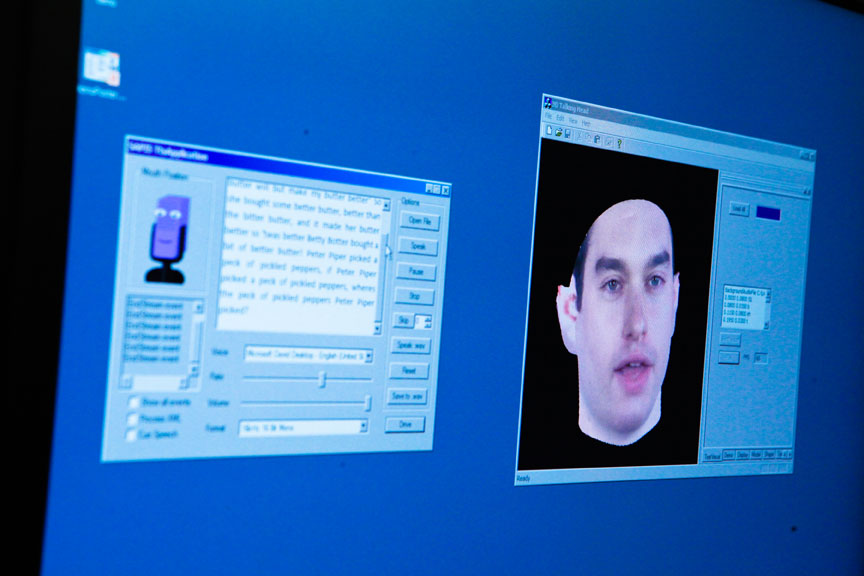Viewport: 864px width, 576px height.
Task: Click the Rate slider handle
Action: coord(322,379)
